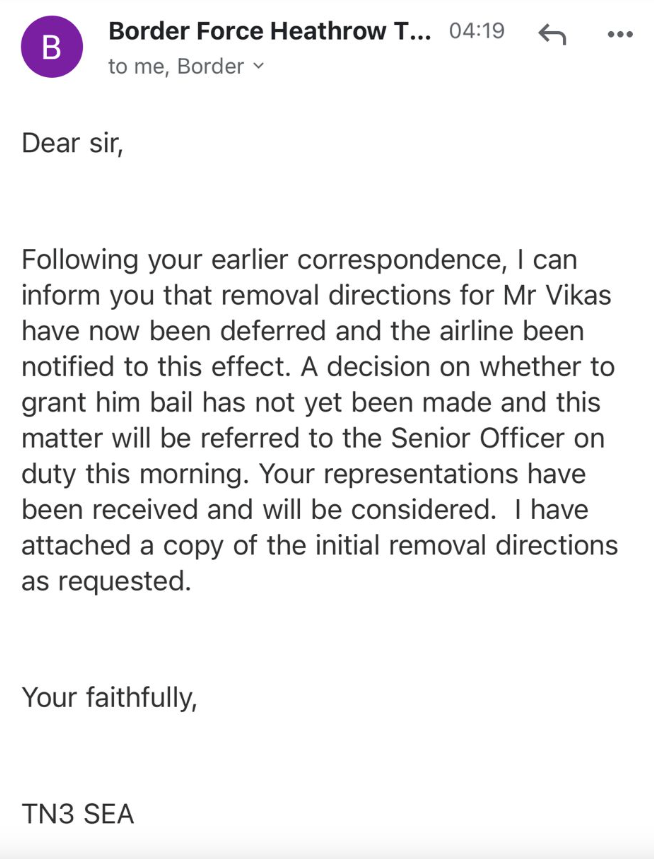This screenshot has width=654, height=859.
Task: Click the 'Dear sir,' greeting line
Action: (72, 143)
